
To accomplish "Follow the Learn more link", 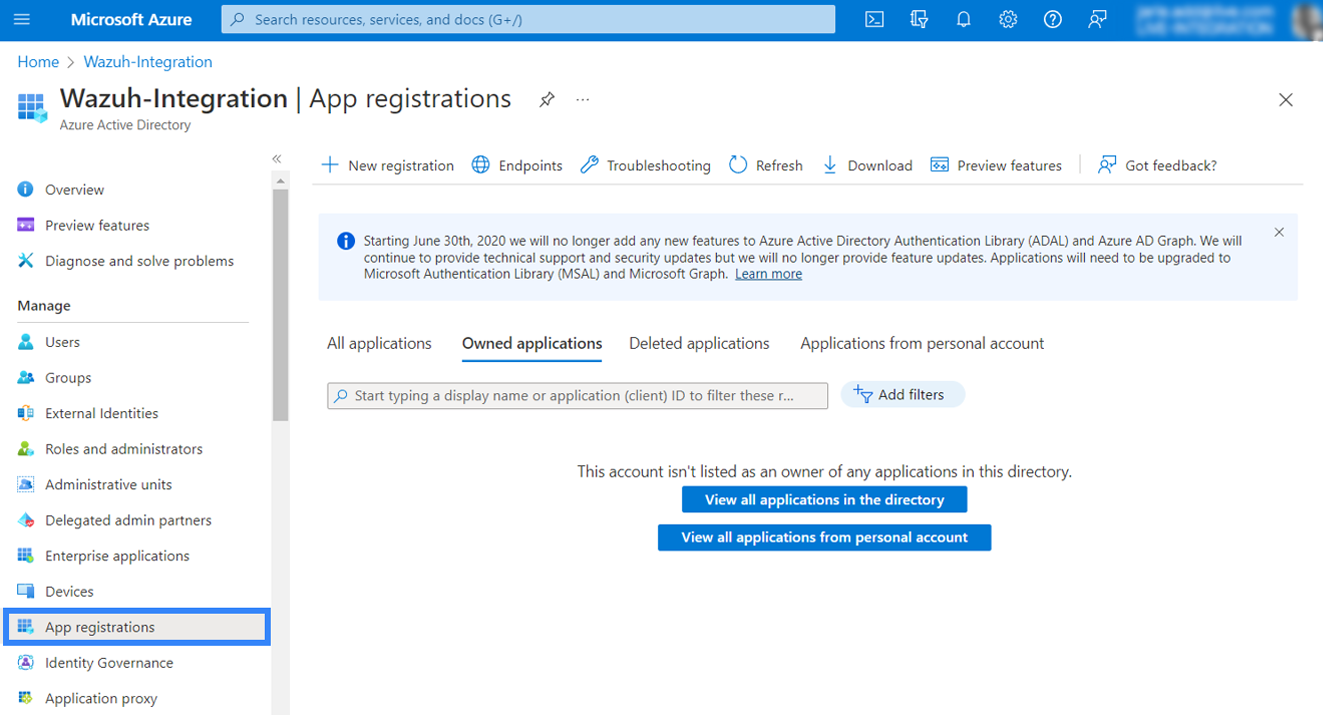I will pyautogui.click(x=768, y=274).
